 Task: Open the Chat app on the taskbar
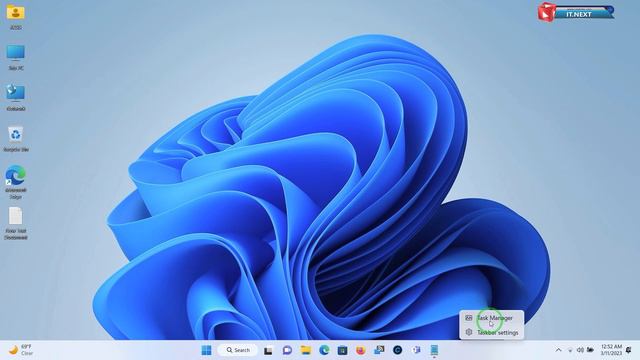tap(287, 350)
